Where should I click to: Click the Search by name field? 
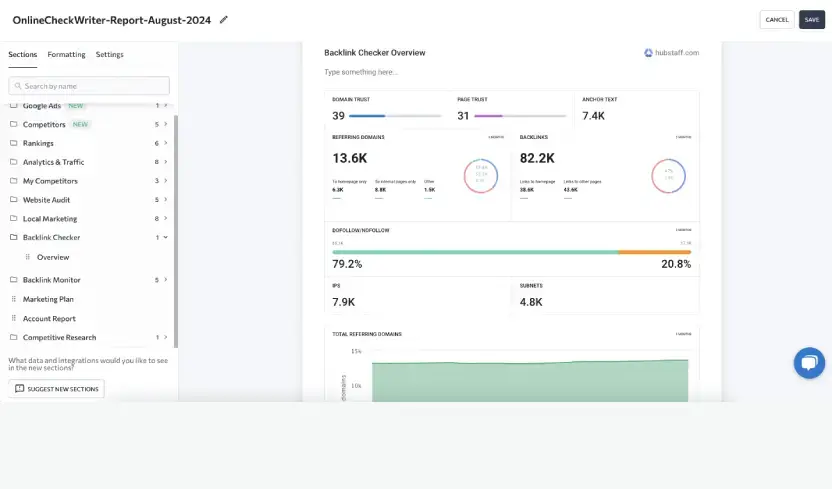[x=89, y=86]
